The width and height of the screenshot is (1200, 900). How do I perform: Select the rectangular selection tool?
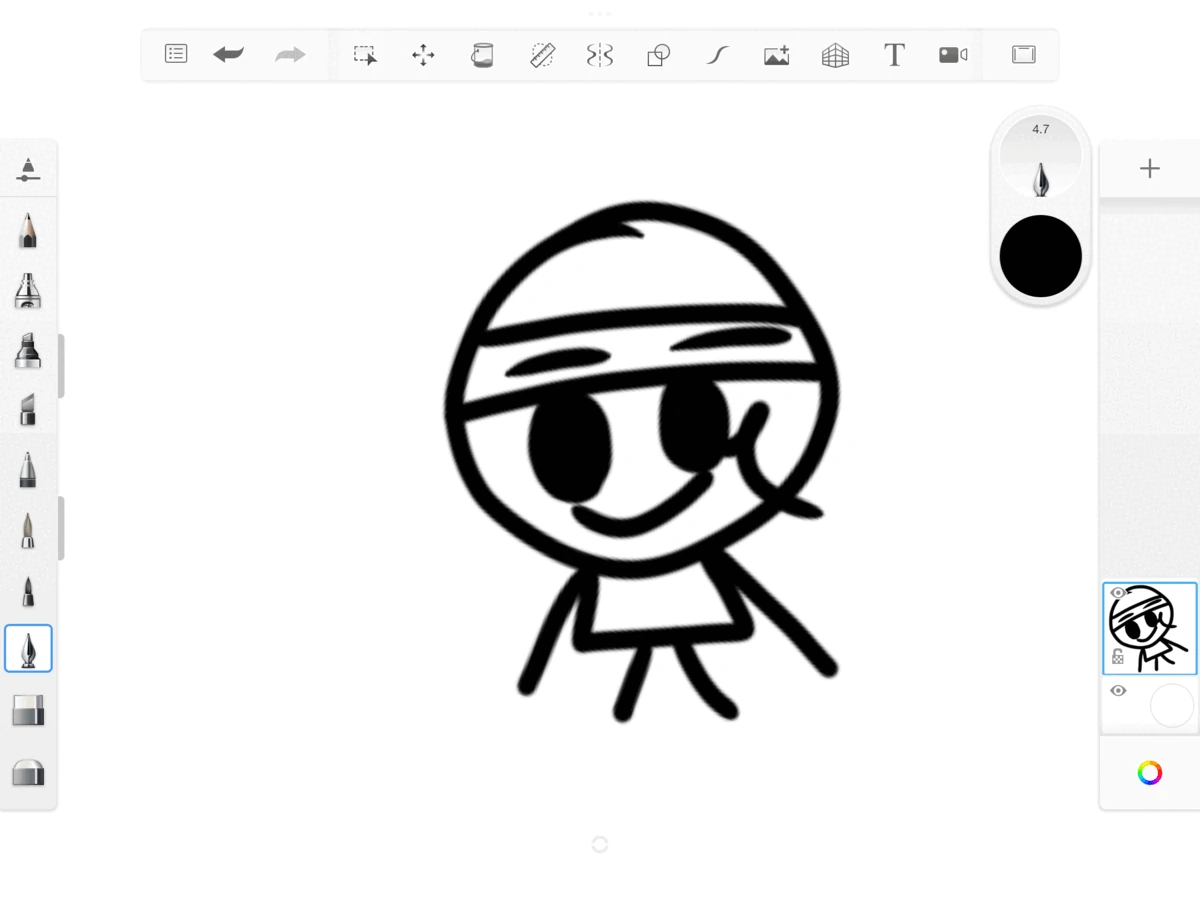(364, 54)
